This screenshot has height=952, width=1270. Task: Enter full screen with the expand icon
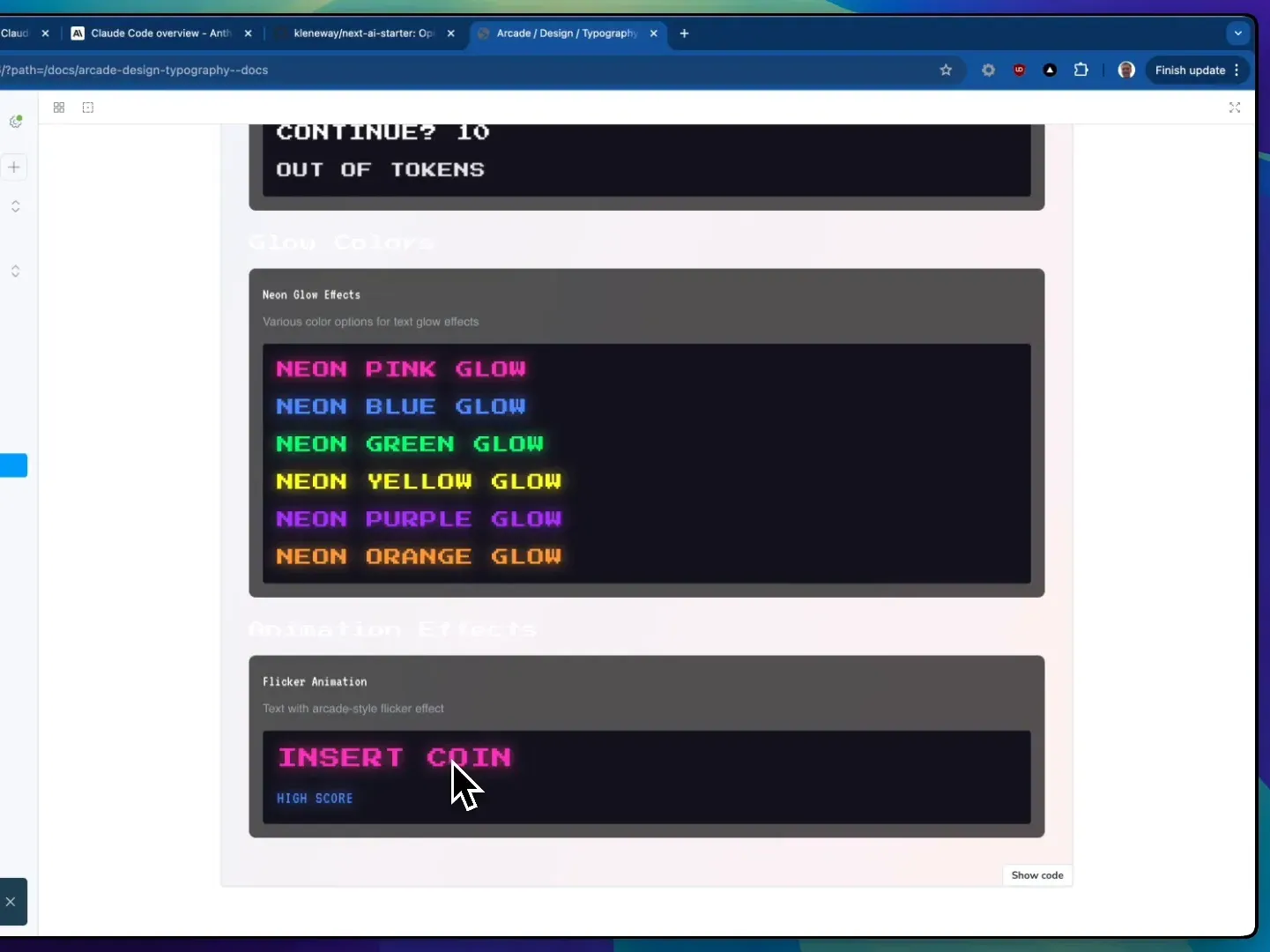1235,108
